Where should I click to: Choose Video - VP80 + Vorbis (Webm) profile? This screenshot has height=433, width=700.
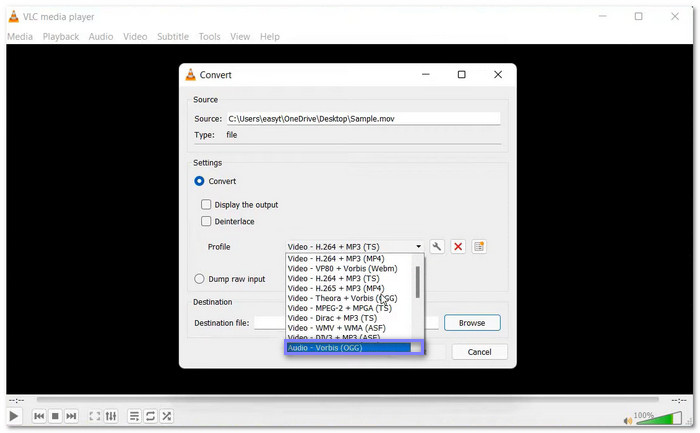348,268
